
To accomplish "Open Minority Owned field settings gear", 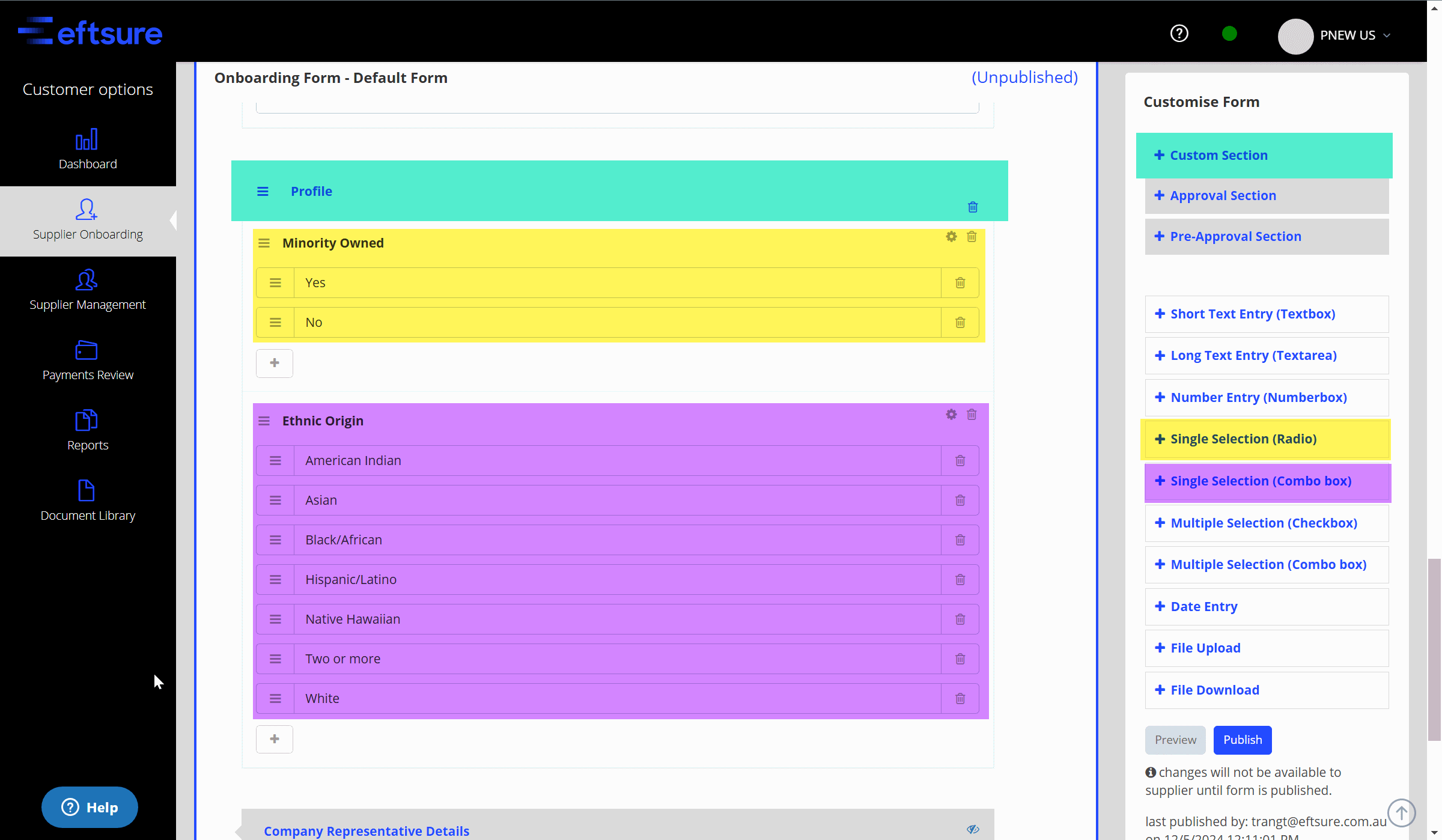I will pos(951,236).
